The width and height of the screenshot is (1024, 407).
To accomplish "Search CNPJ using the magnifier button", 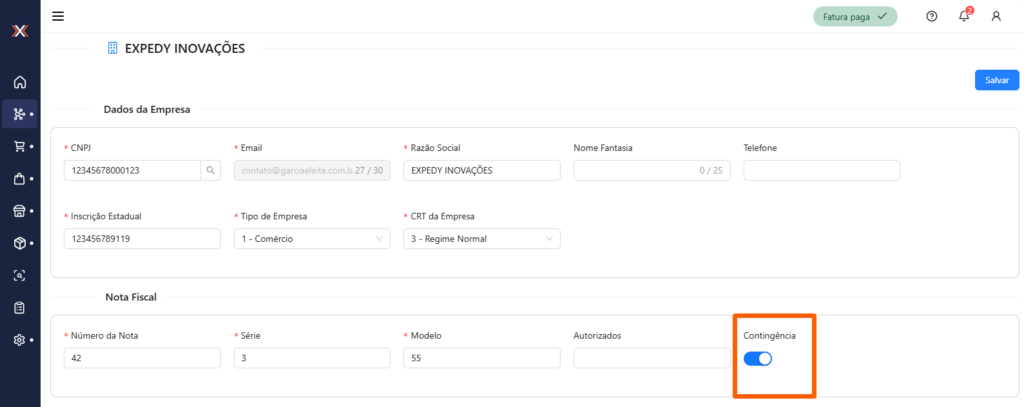I will coord(211,171).
